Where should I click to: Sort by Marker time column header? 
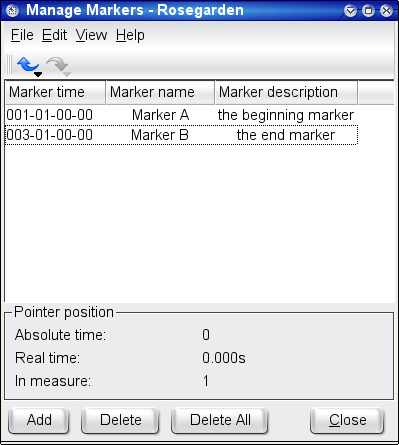click(x=55, y=92)
